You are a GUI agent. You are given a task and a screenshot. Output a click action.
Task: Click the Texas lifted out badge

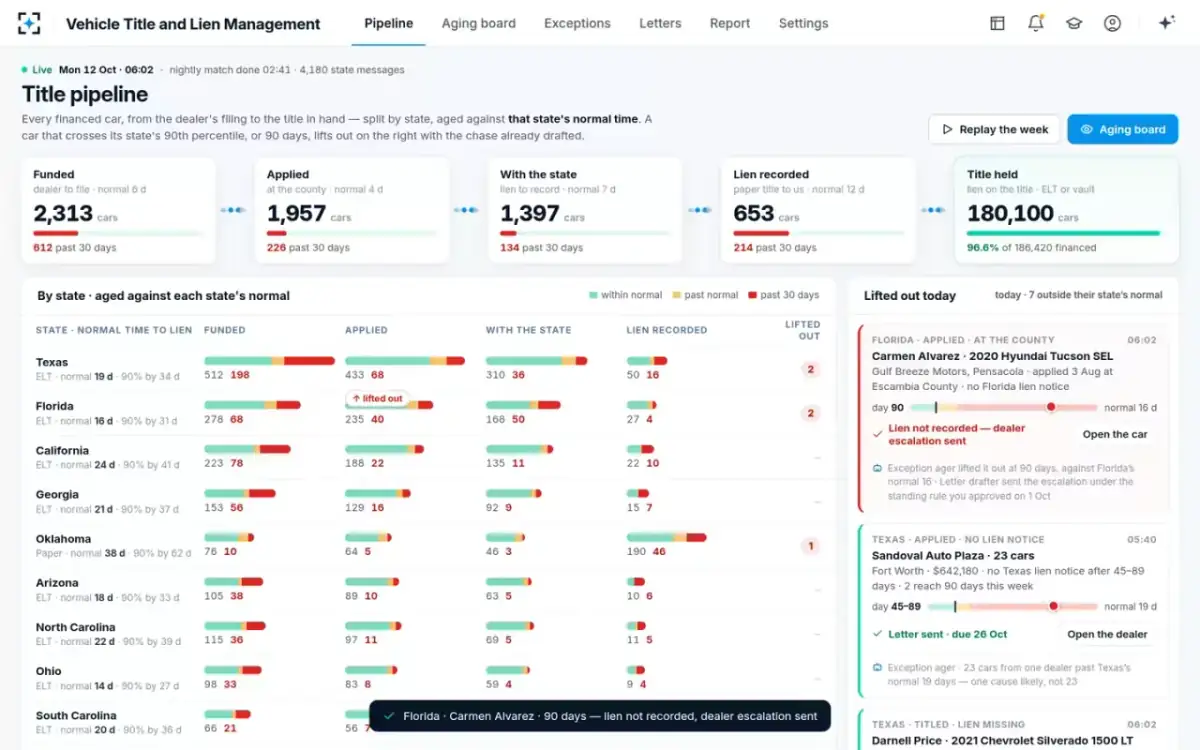(811, 369)
